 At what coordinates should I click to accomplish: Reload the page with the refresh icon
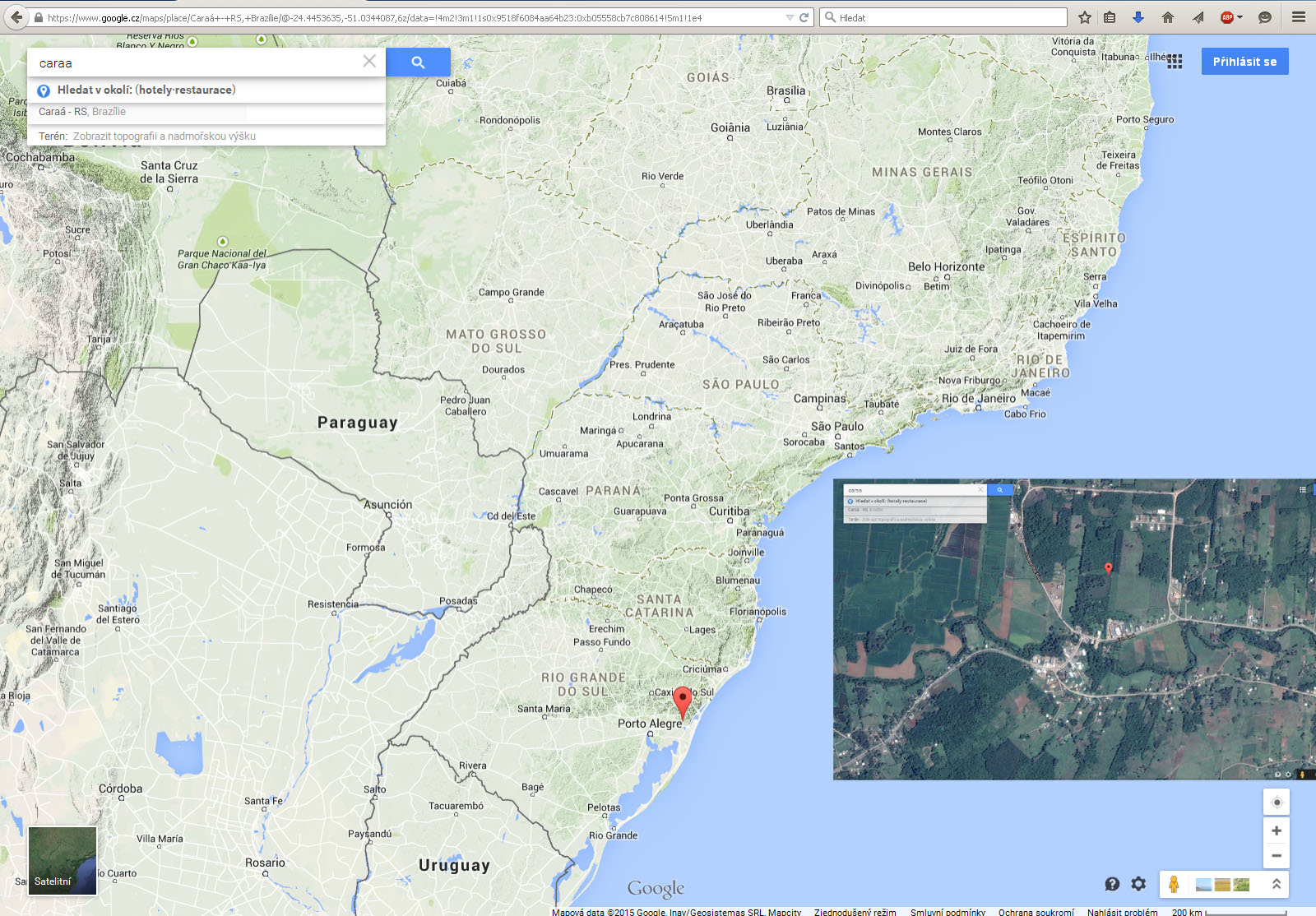tap(804, 17)
